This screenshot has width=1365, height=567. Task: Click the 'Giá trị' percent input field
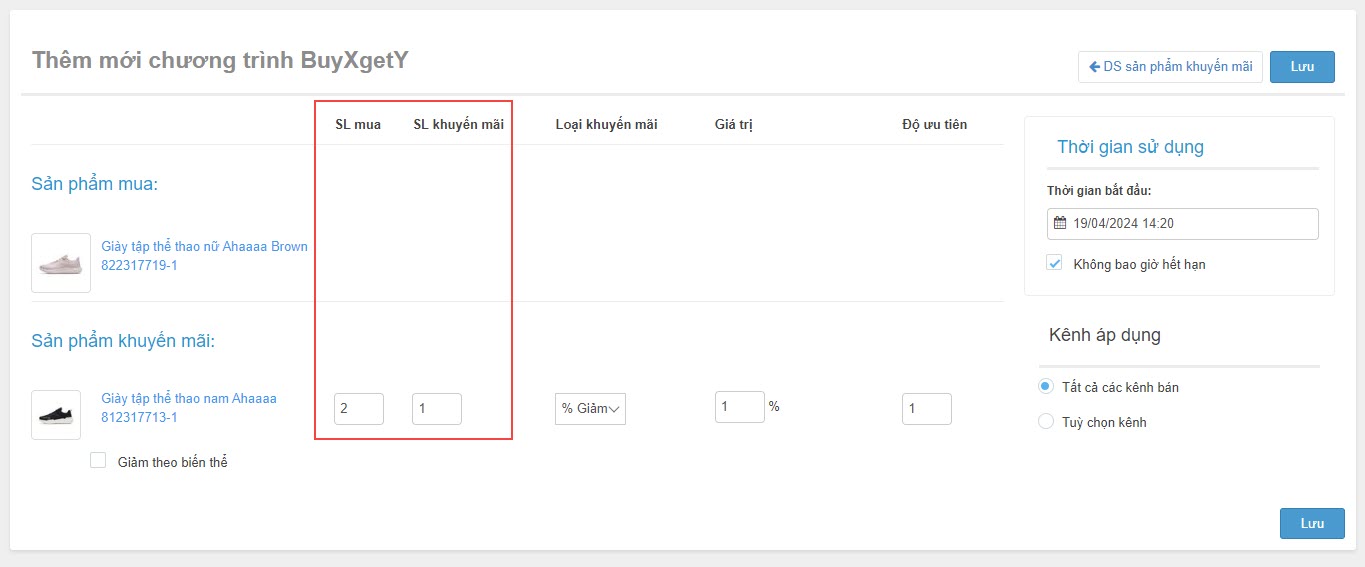(739, 407)
